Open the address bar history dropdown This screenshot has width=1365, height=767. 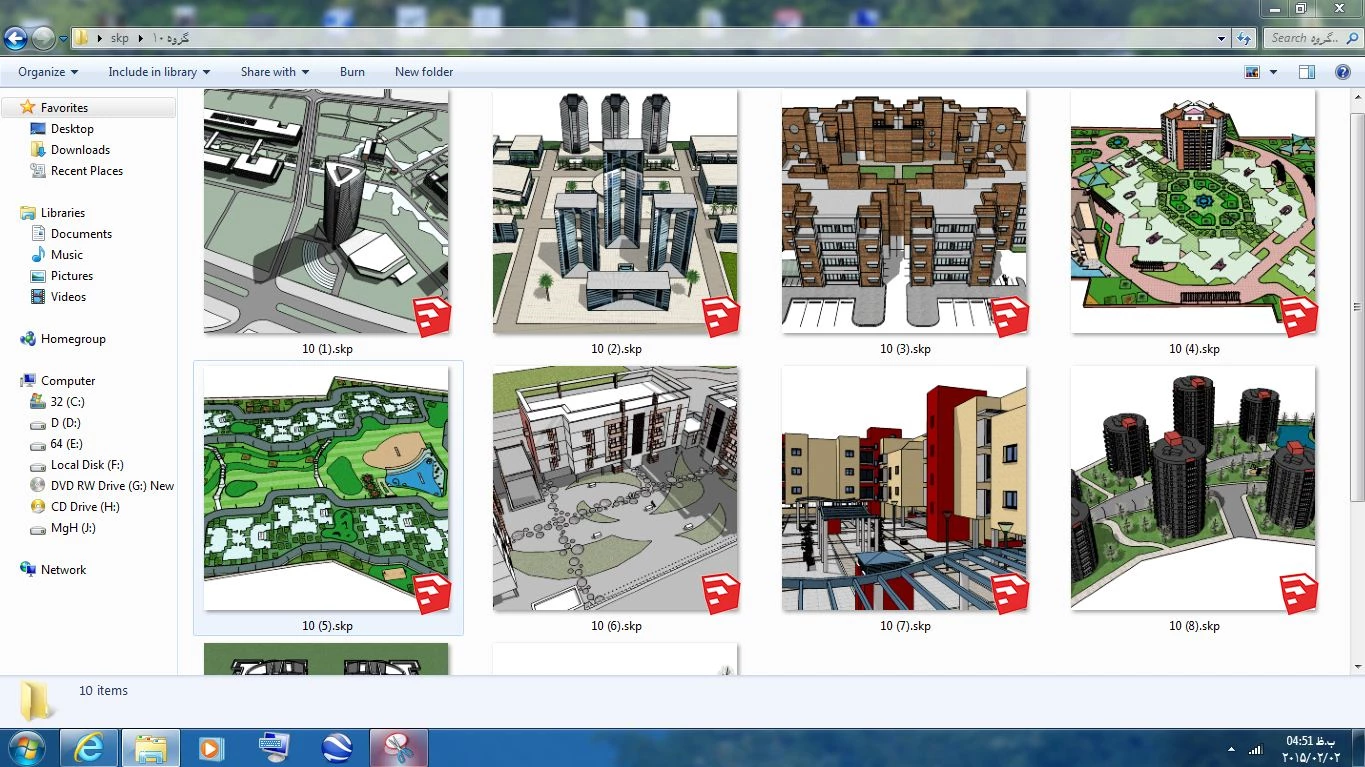[1222, 38]
